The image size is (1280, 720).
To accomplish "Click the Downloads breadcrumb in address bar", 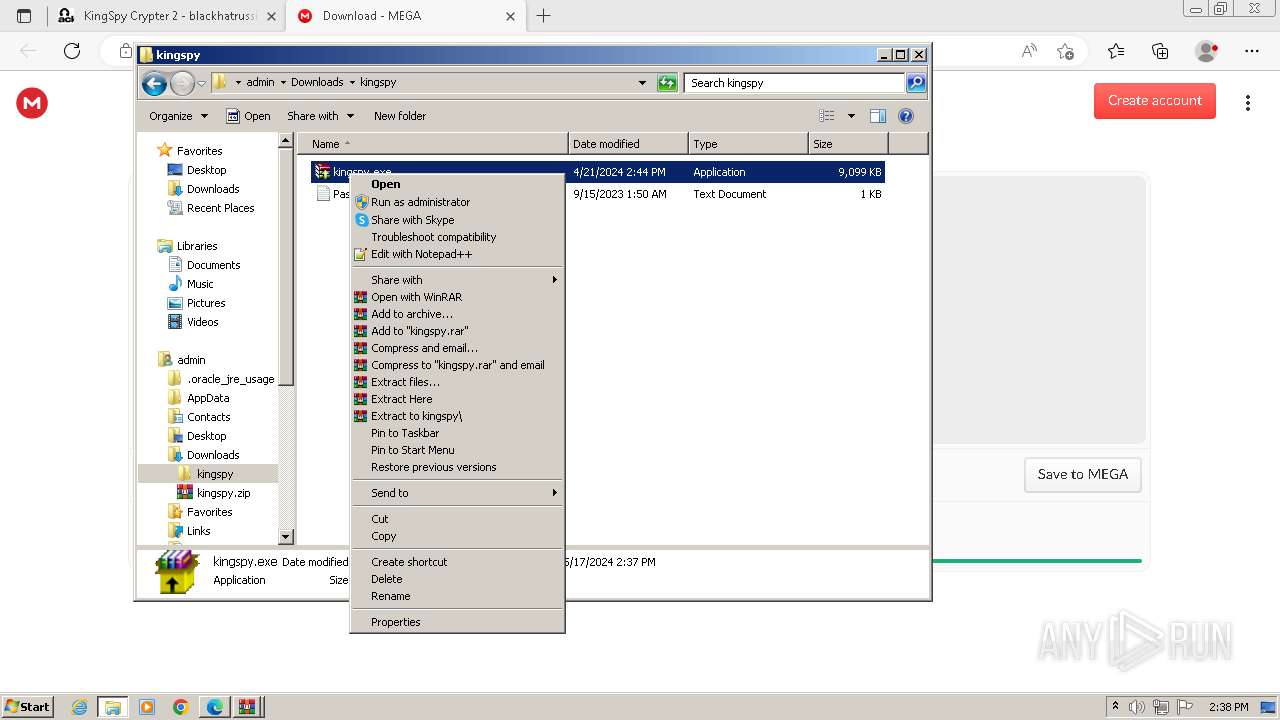I will (x=317, y=83).
